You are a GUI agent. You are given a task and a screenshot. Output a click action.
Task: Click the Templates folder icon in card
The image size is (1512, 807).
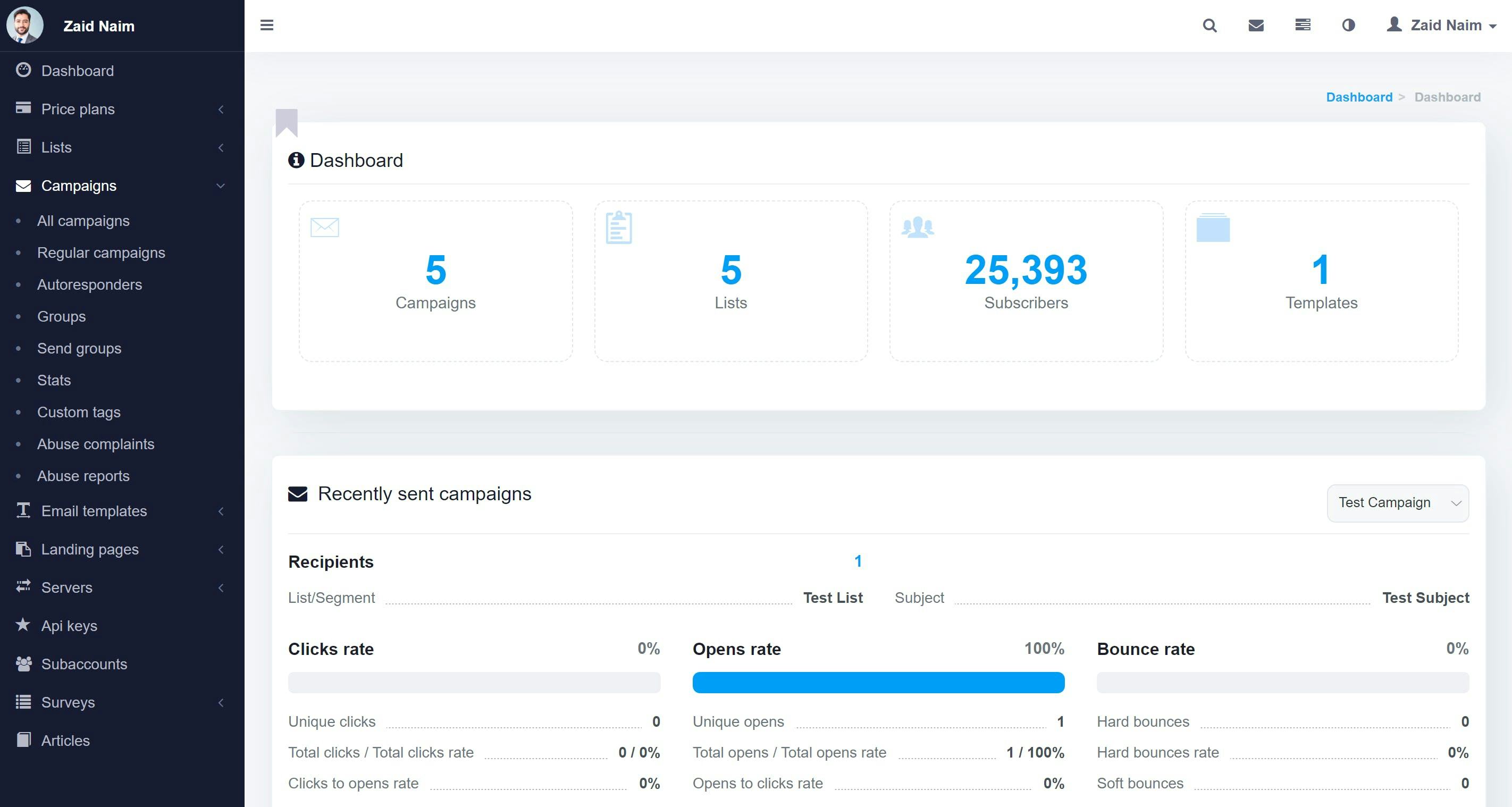point(1213,228)
